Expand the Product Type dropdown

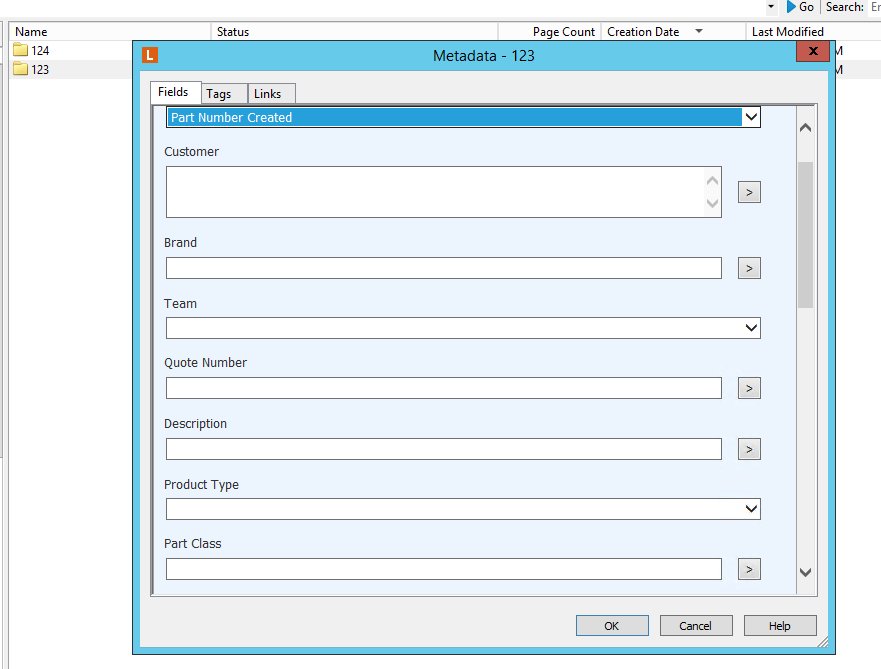(751, 509)
